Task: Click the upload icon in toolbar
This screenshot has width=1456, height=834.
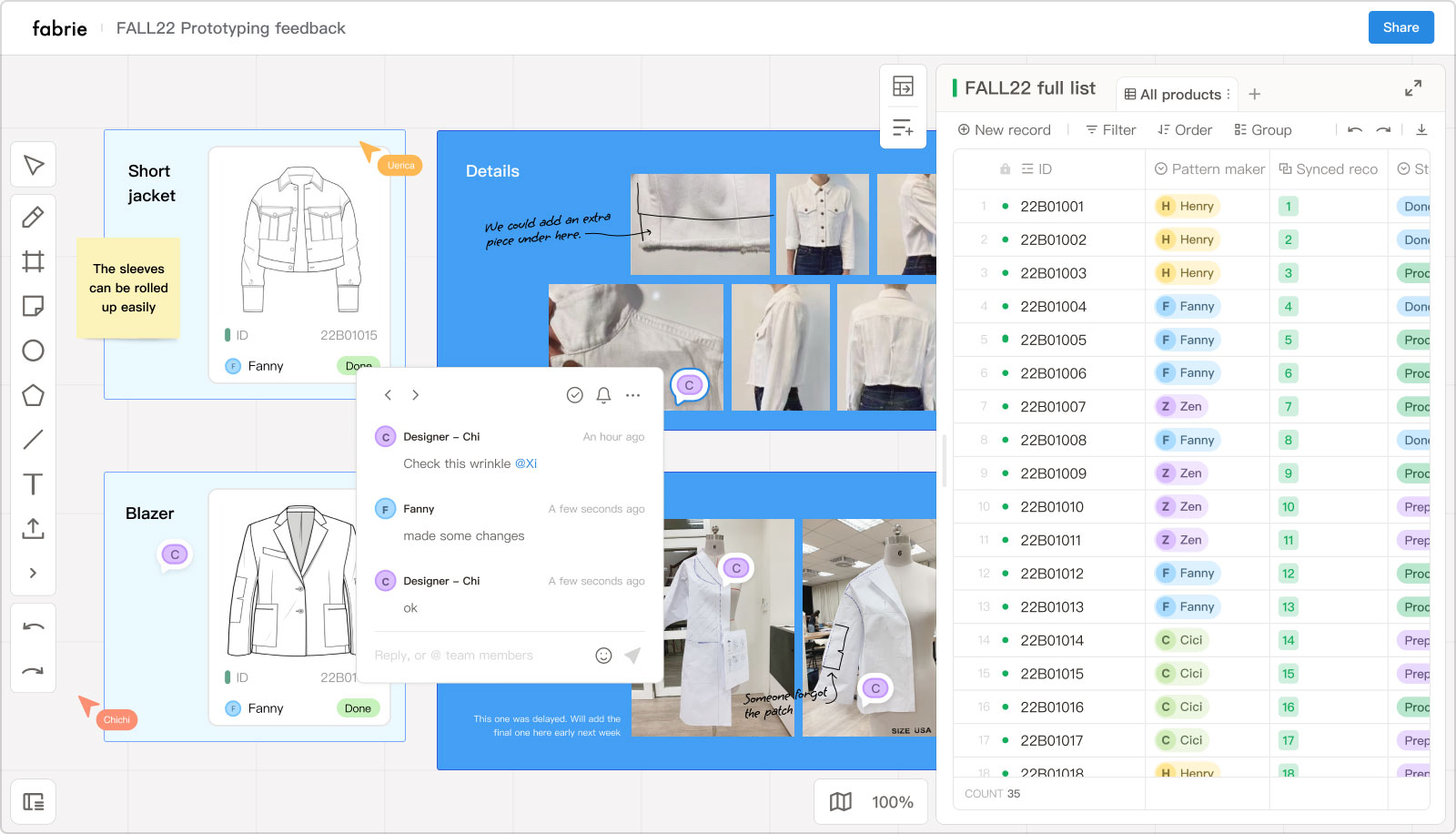Action: (x=34, y=528)
